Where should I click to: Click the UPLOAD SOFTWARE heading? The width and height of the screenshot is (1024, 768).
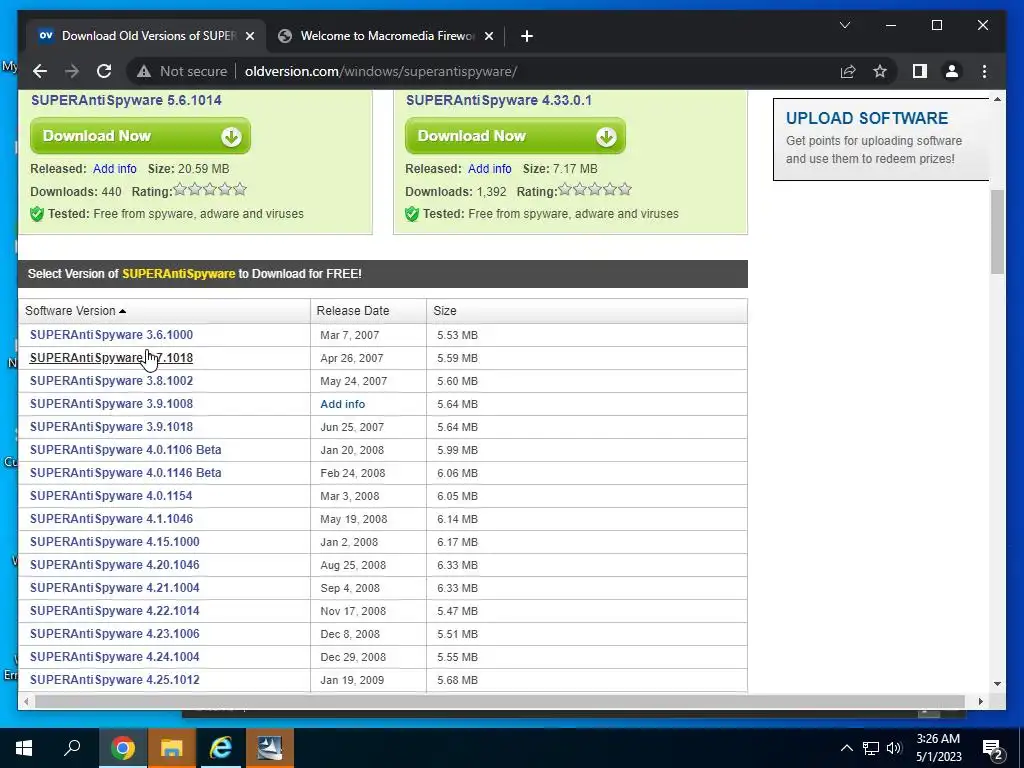[867, 118]
